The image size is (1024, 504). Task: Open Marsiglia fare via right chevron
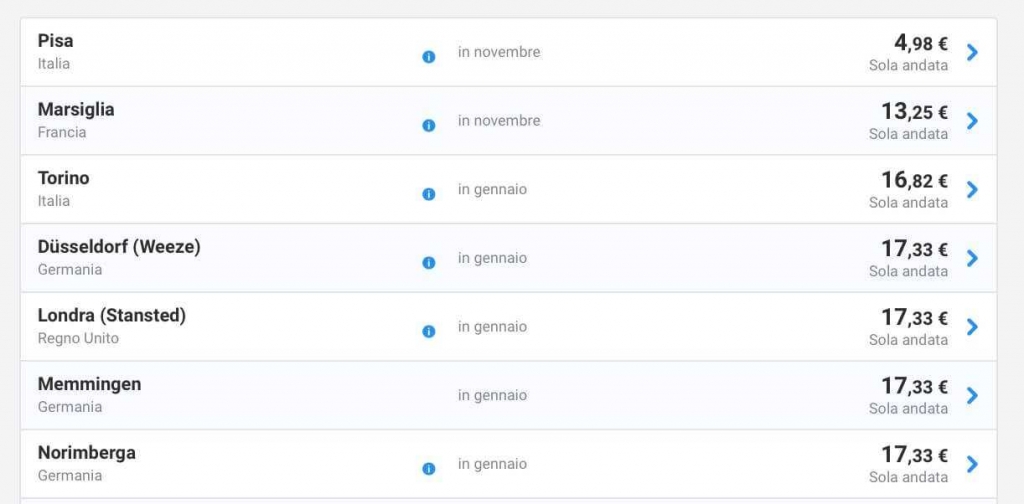point(972,121)
